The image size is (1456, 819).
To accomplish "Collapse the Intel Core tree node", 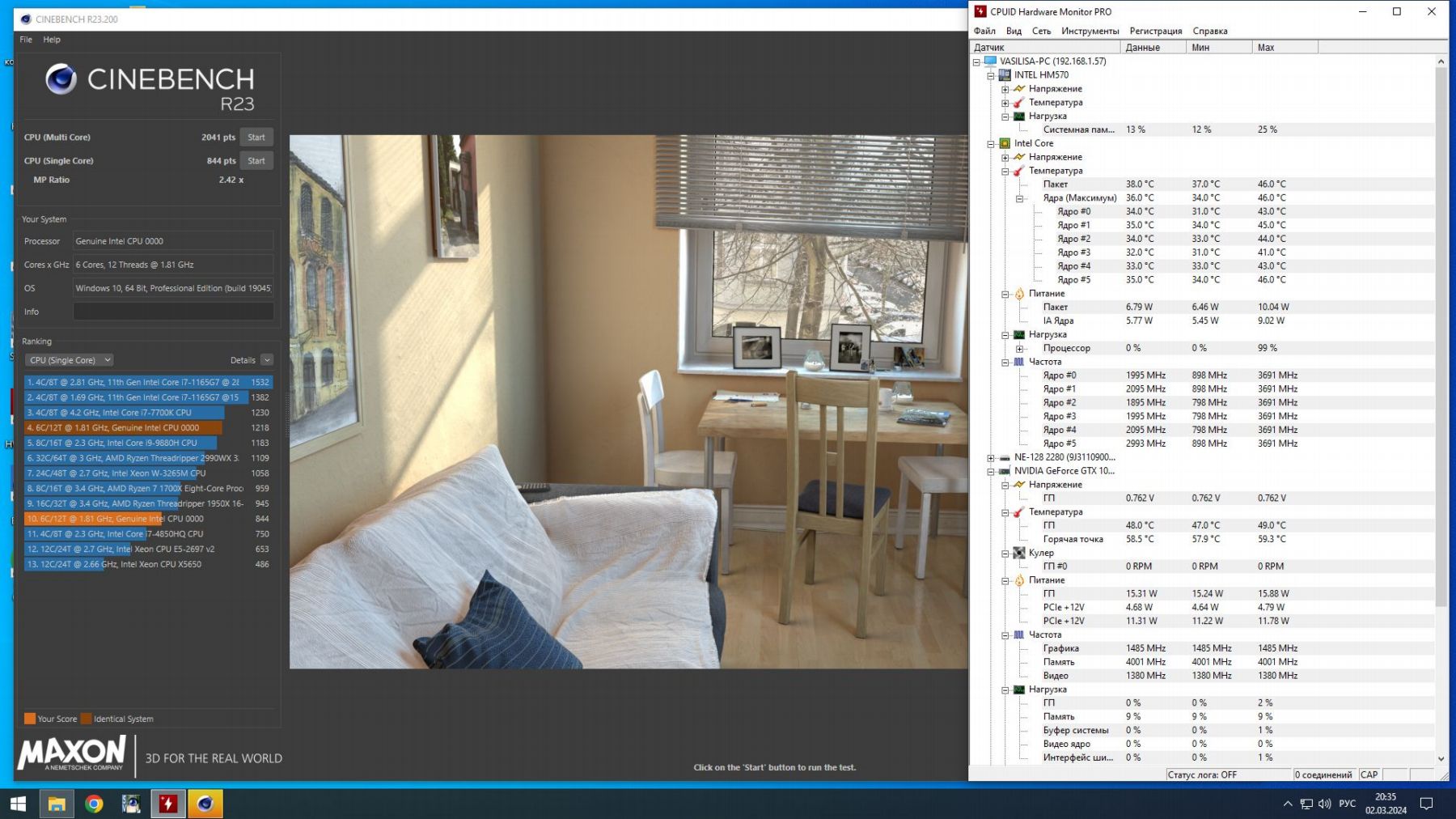I will pos(991,143).
